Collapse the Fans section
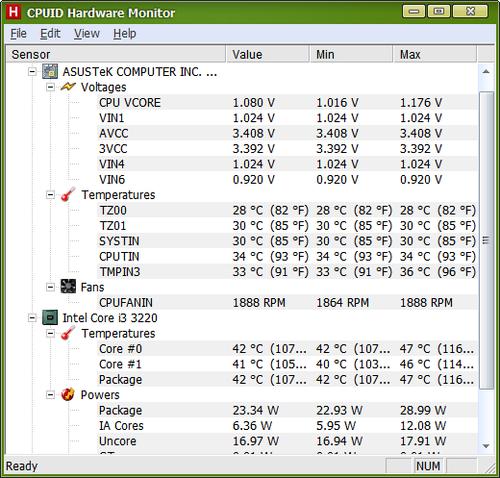The image size is (500, 478). tap(50, 287)
